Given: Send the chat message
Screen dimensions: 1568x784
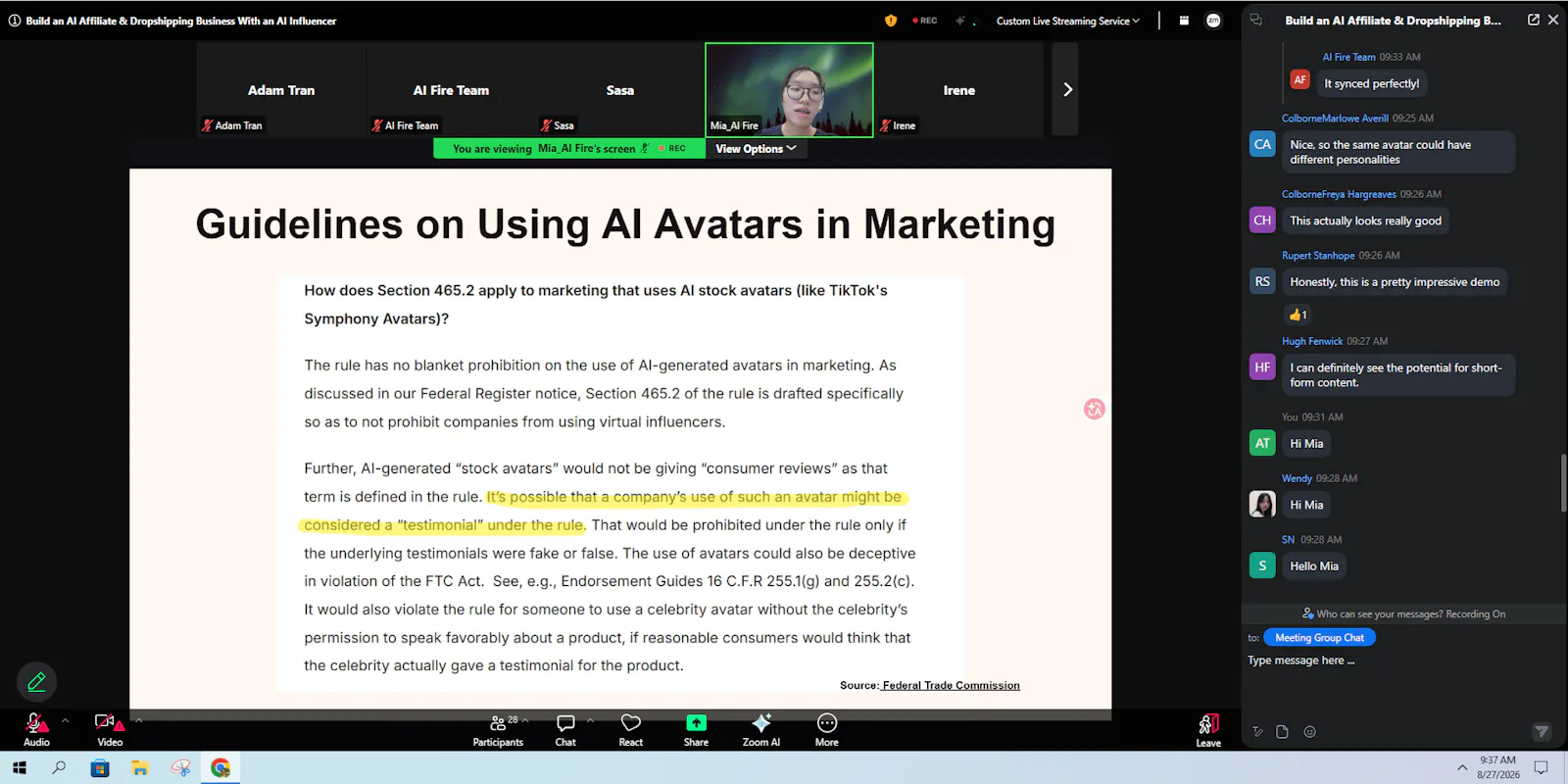Looking at the screenshot, I should coord(1542,732).
